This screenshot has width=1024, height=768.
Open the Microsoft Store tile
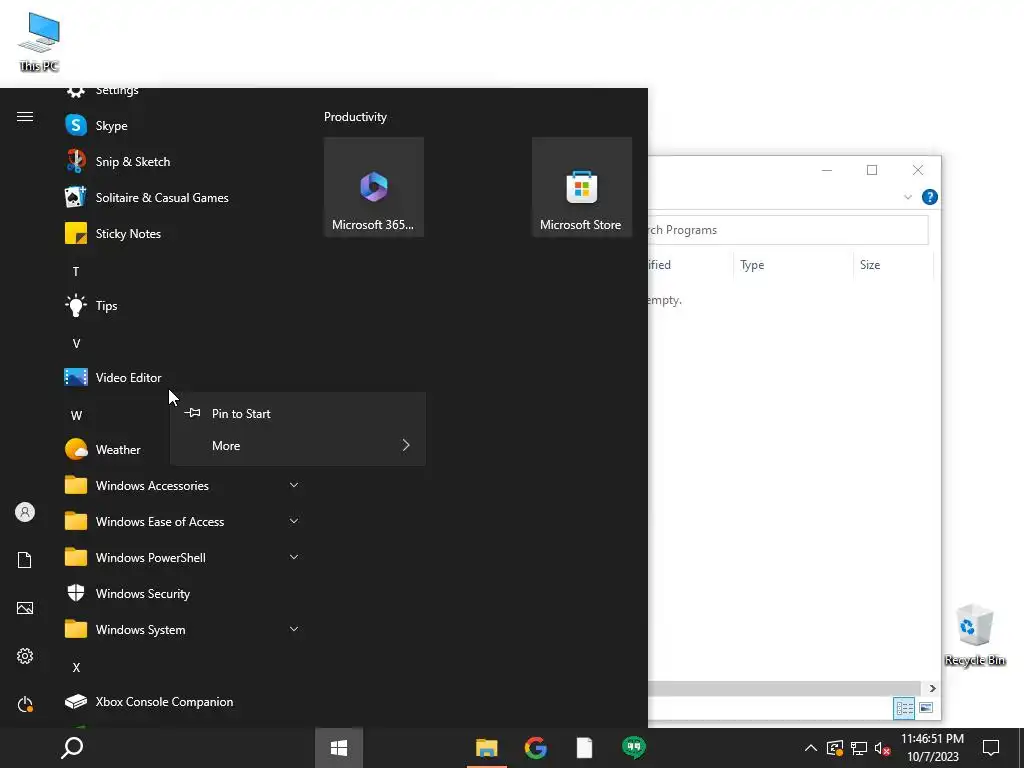[x=581, y=187]
